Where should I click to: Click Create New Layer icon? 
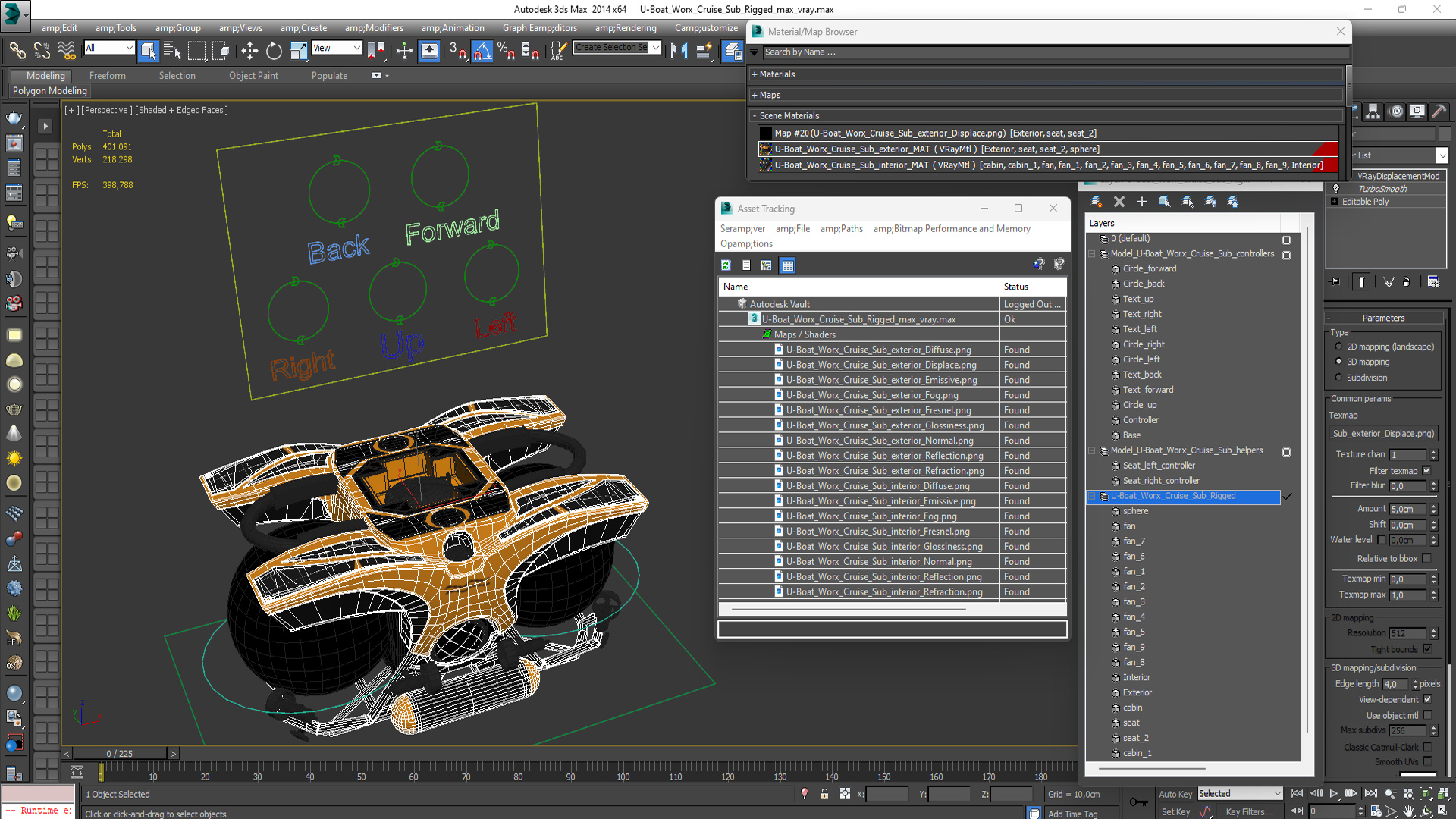pyautogui.click(x=1096, y=202)
